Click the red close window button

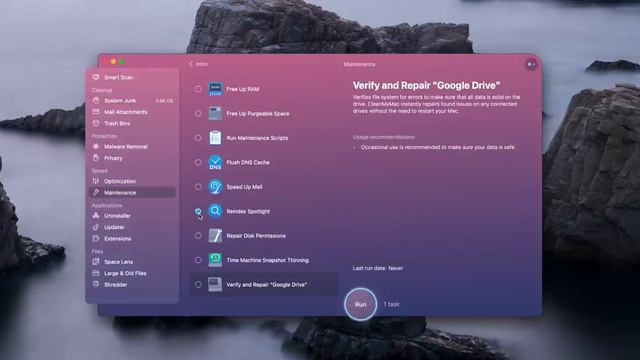(x=105, y=62)
